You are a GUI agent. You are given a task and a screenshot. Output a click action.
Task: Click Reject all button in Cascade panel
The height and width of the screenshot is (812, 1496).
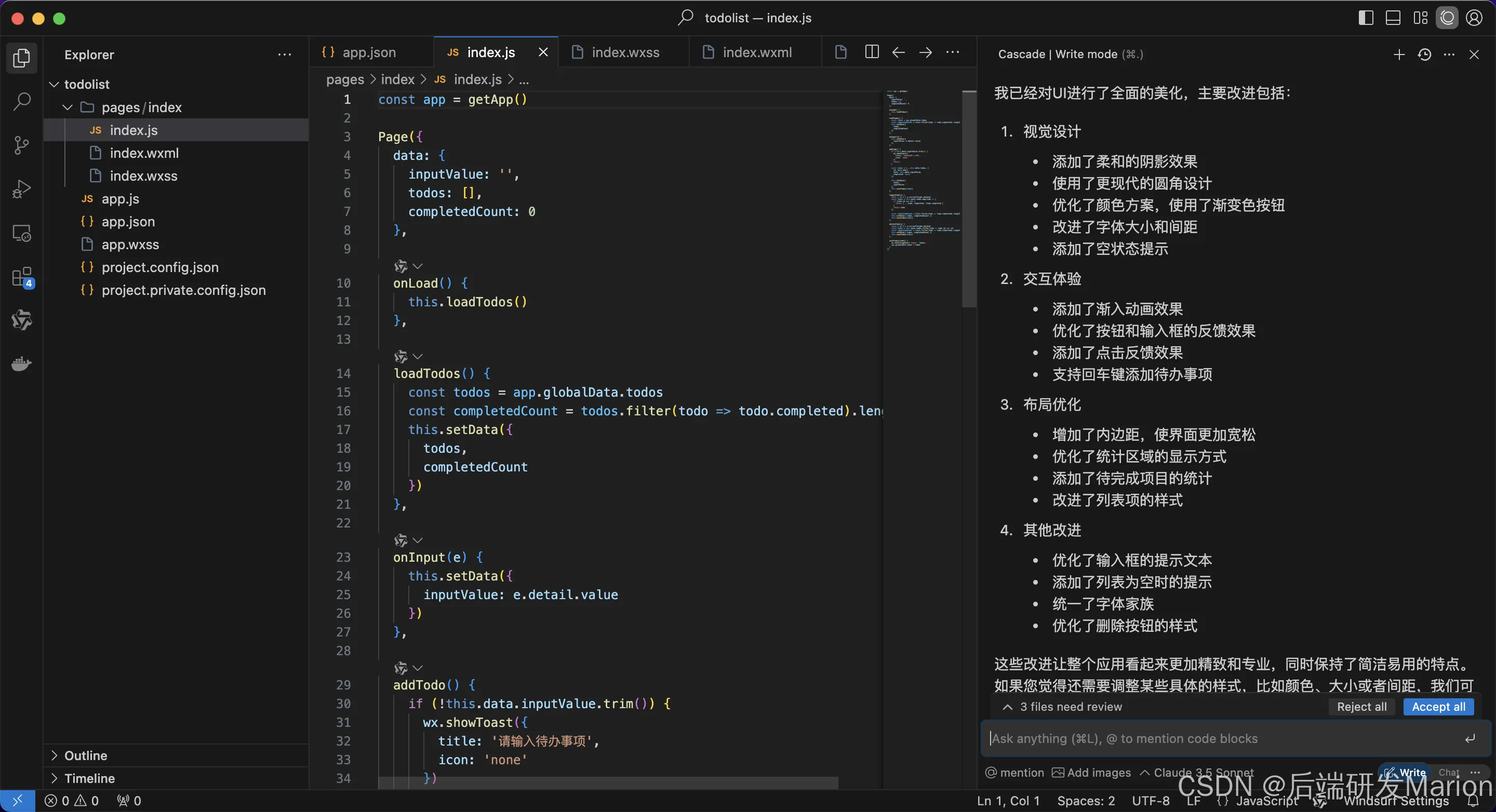pos(1361,707)
